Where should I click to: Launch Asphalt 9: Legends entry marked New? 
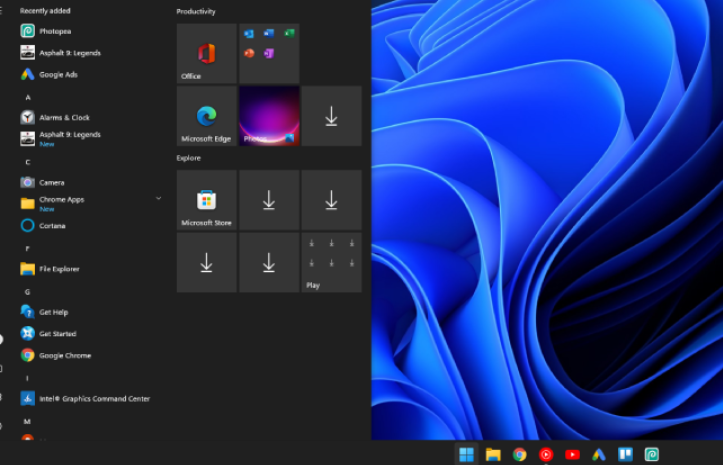(90, 138)
